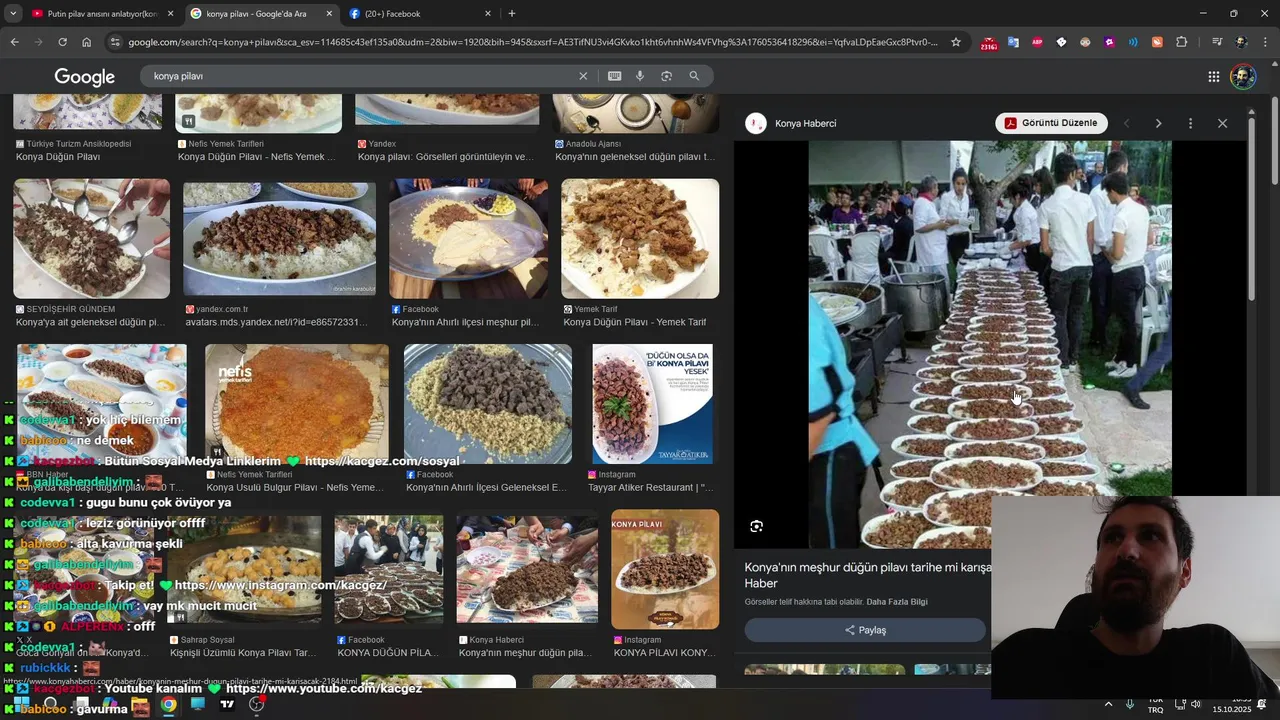Image resolution: width=1280 pixels, height=720 pixels.
Task: Click the Google logo
Action: [x=84, y=77]
